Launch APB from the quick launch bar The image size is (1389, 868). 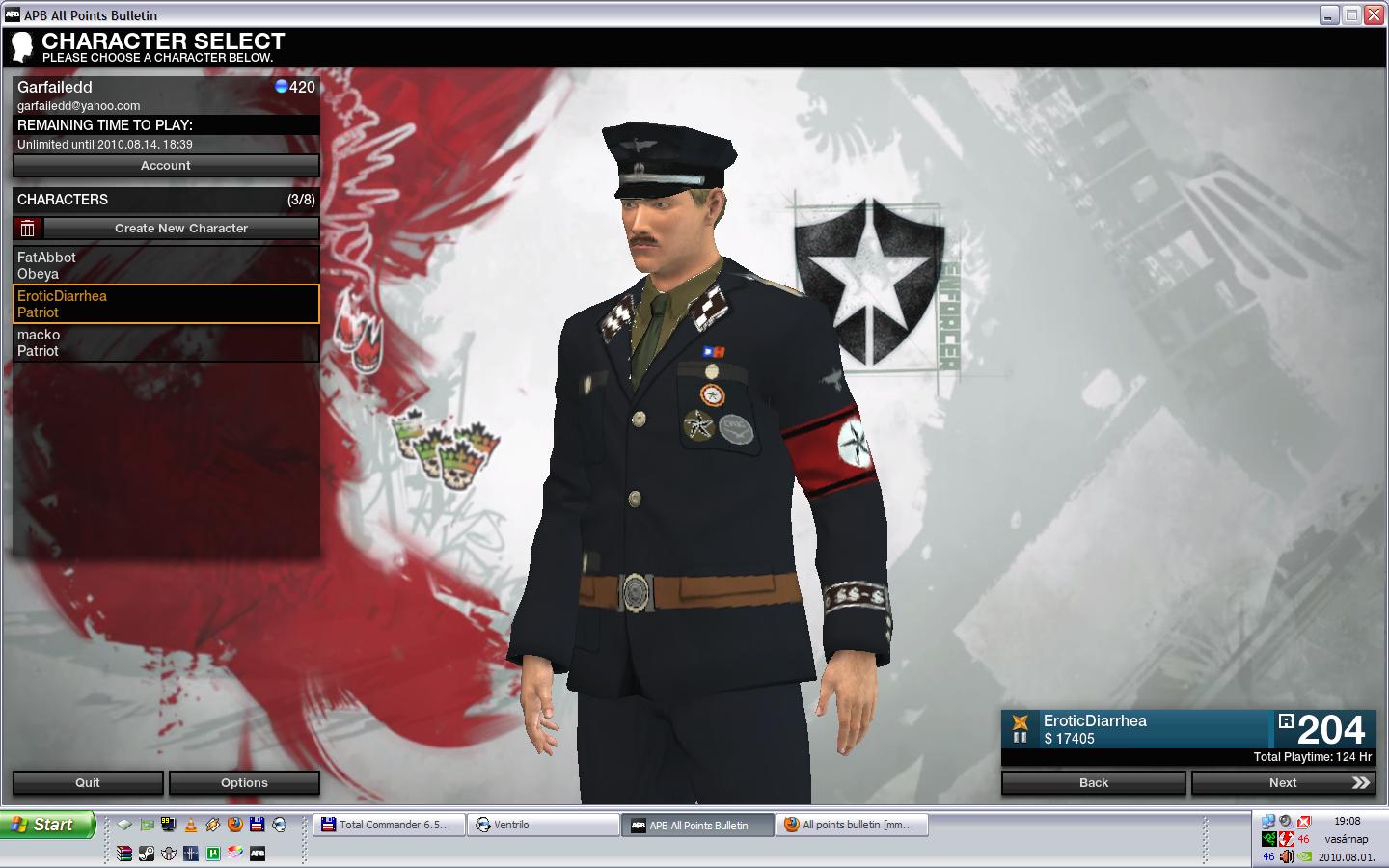258,854
